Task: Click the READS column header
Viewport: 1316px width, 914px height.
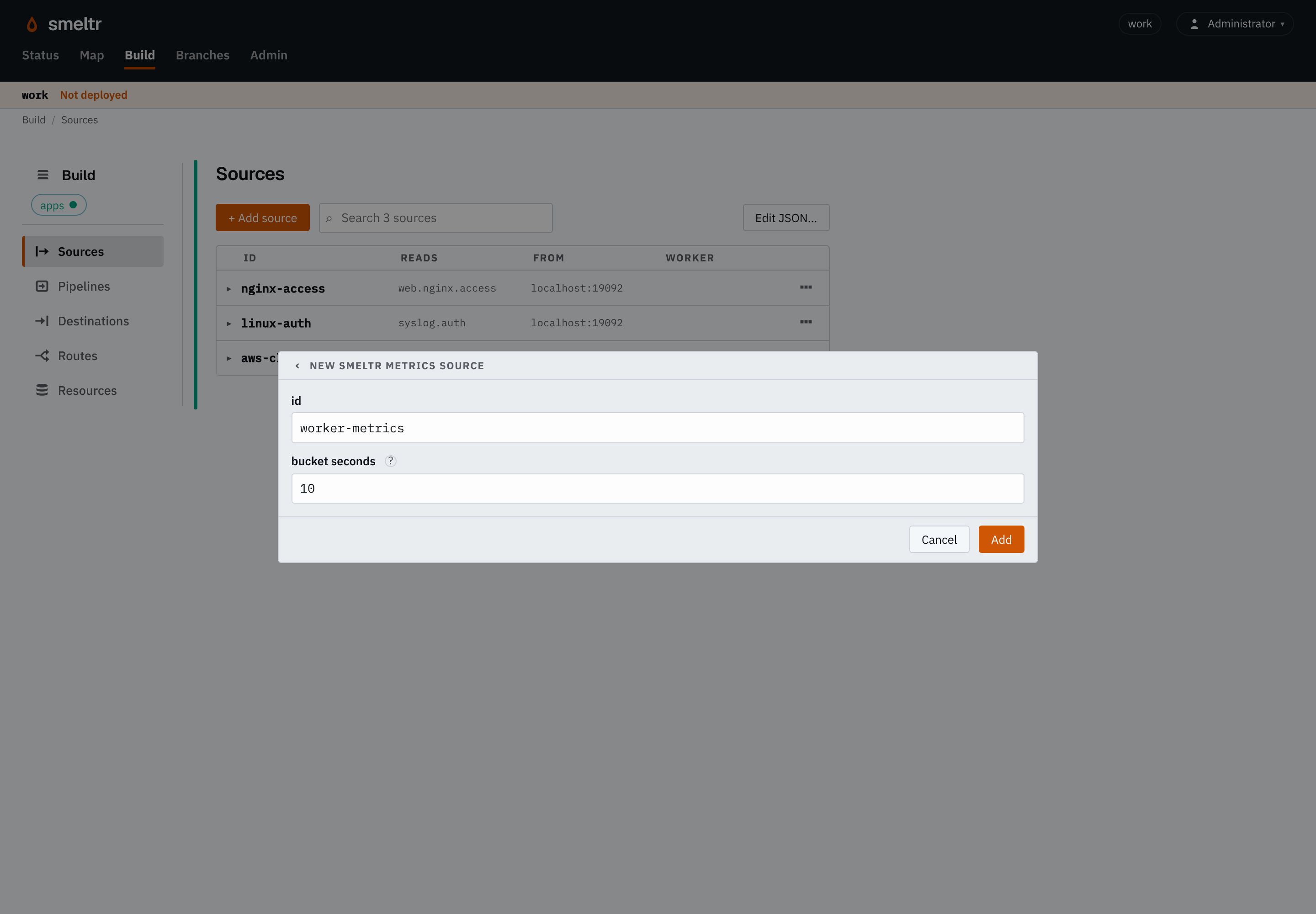Action: point(419,258)
